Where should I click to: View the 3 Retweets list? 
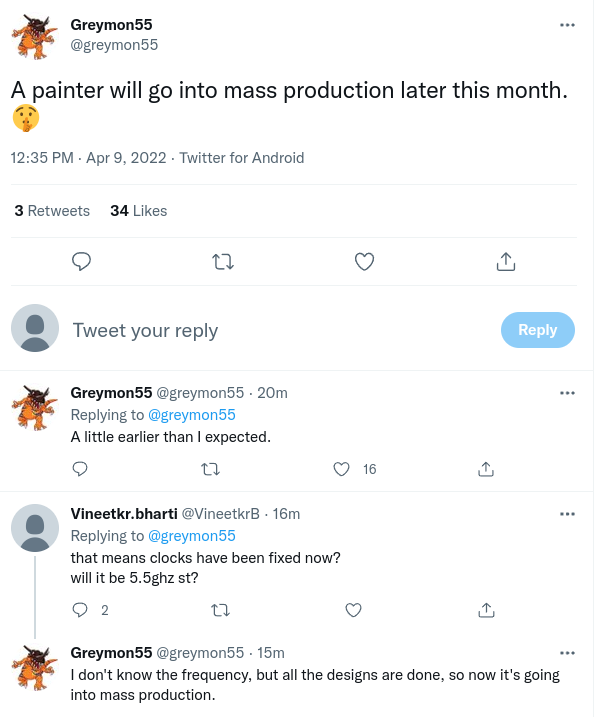coord(52,211)
